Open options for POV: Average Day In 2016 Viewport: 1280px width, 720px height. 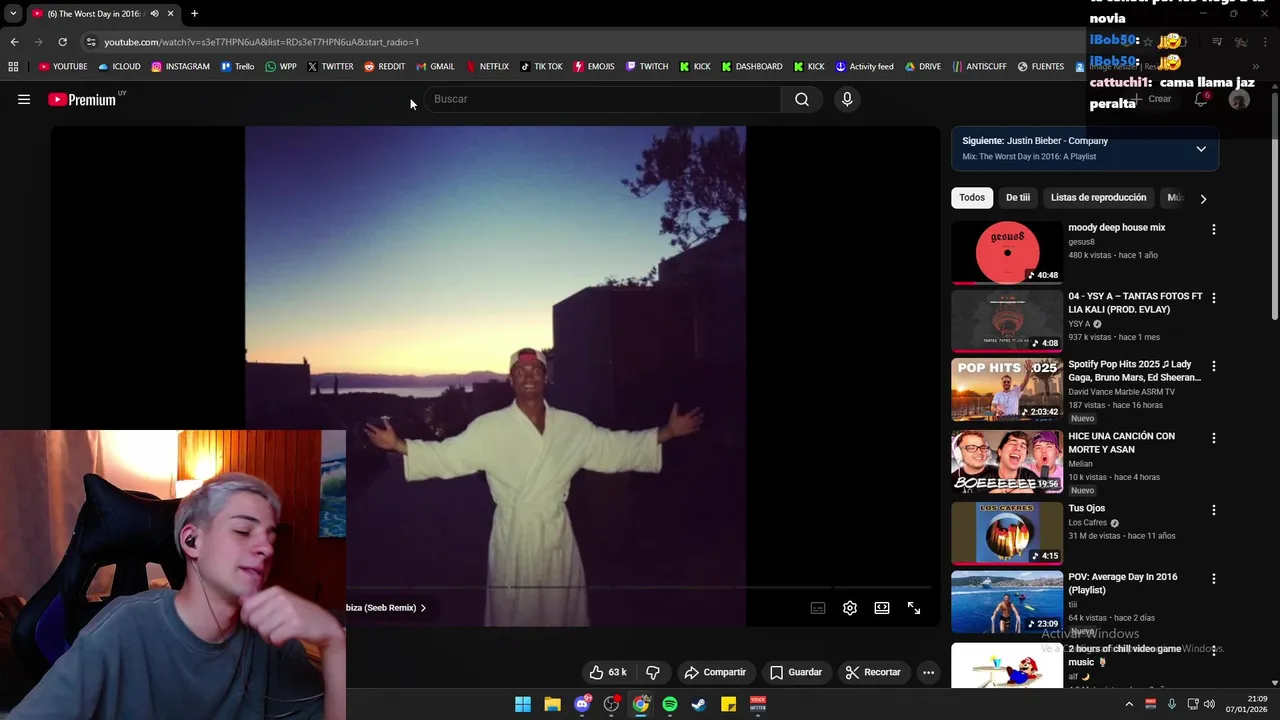pyautogui.click(x=1214, y=579)
